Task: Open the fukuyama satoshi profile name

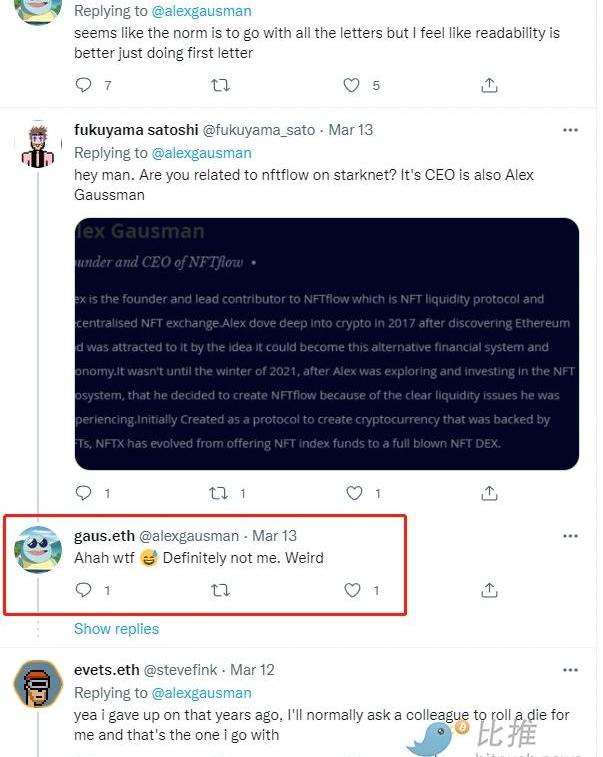Action: [136, 130]
